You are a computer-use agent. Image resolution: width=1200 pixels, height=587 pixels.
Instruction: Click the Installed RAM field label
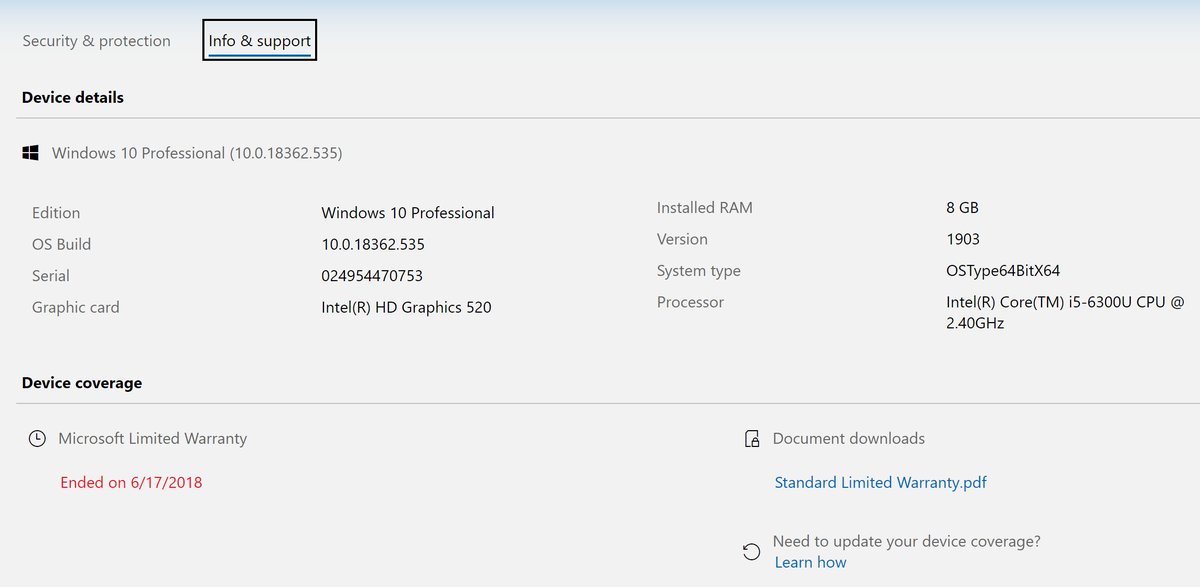point(705,208)
